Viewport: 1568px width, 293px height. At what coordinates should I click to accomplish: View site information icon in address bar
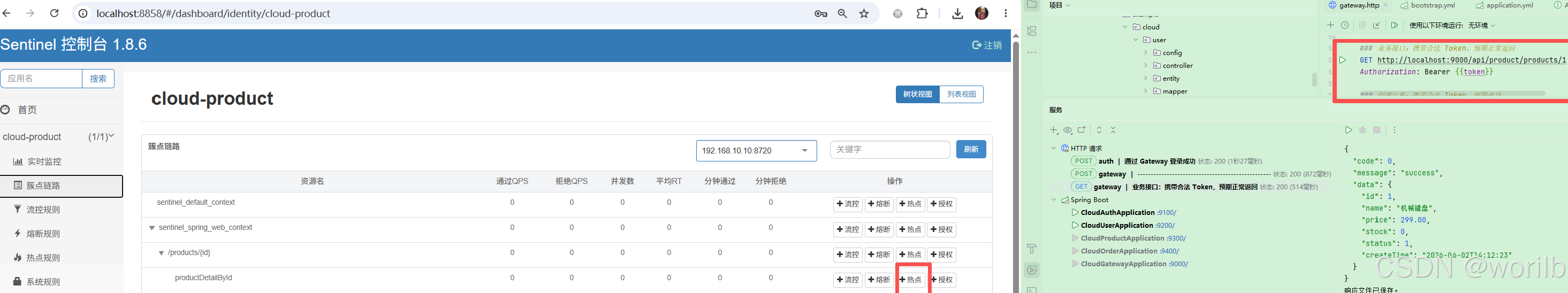(83, 13)
